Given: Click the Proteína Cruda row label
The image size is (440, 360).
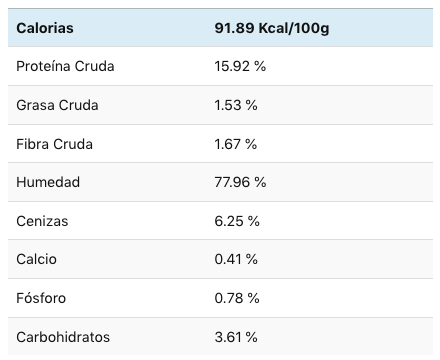Looking at the screenshot, I should point(65,66).
